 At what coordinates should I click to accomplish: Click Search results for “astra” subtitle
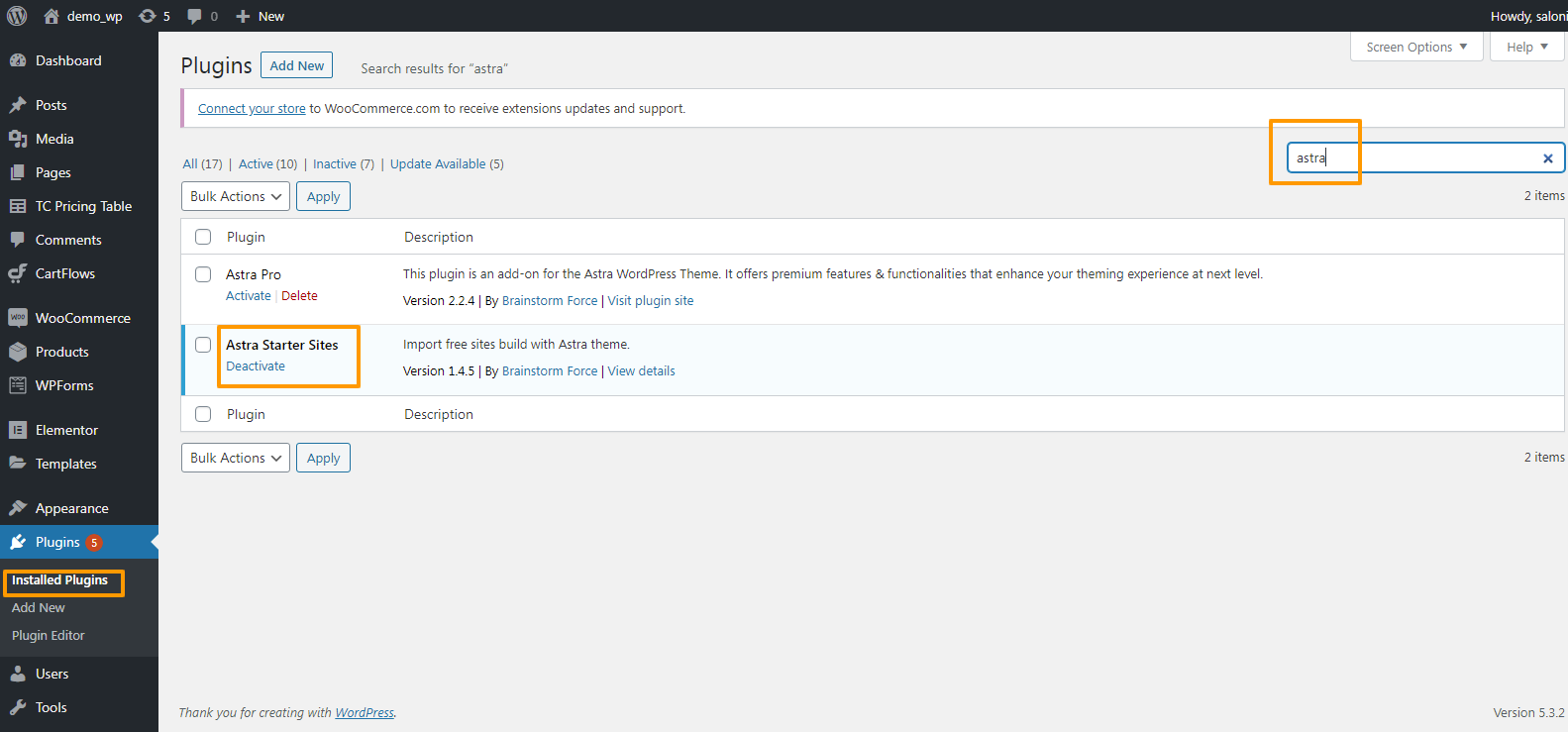click(x=435, y=68)
